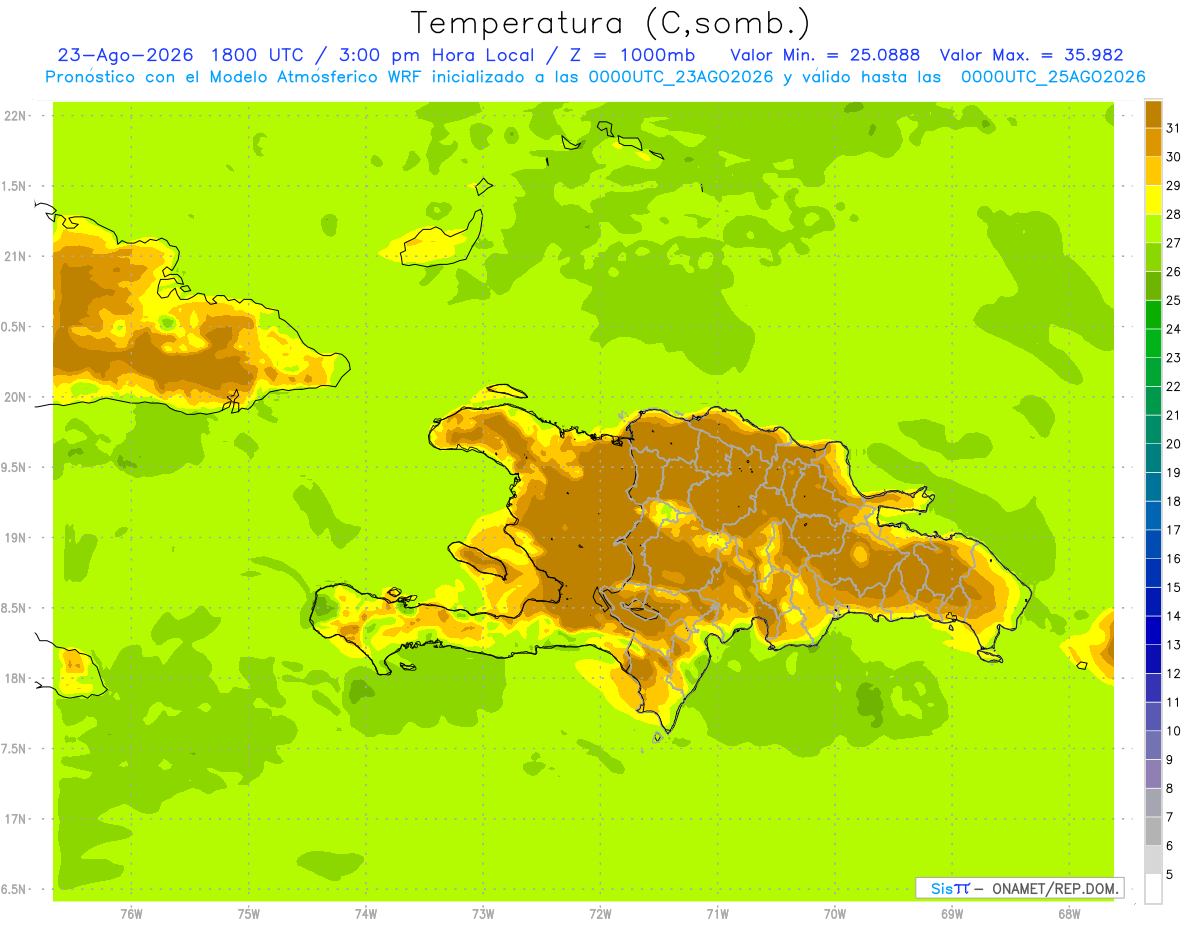
Task: Click the "17N" latitude label
Action: click(x=16, y=820)
